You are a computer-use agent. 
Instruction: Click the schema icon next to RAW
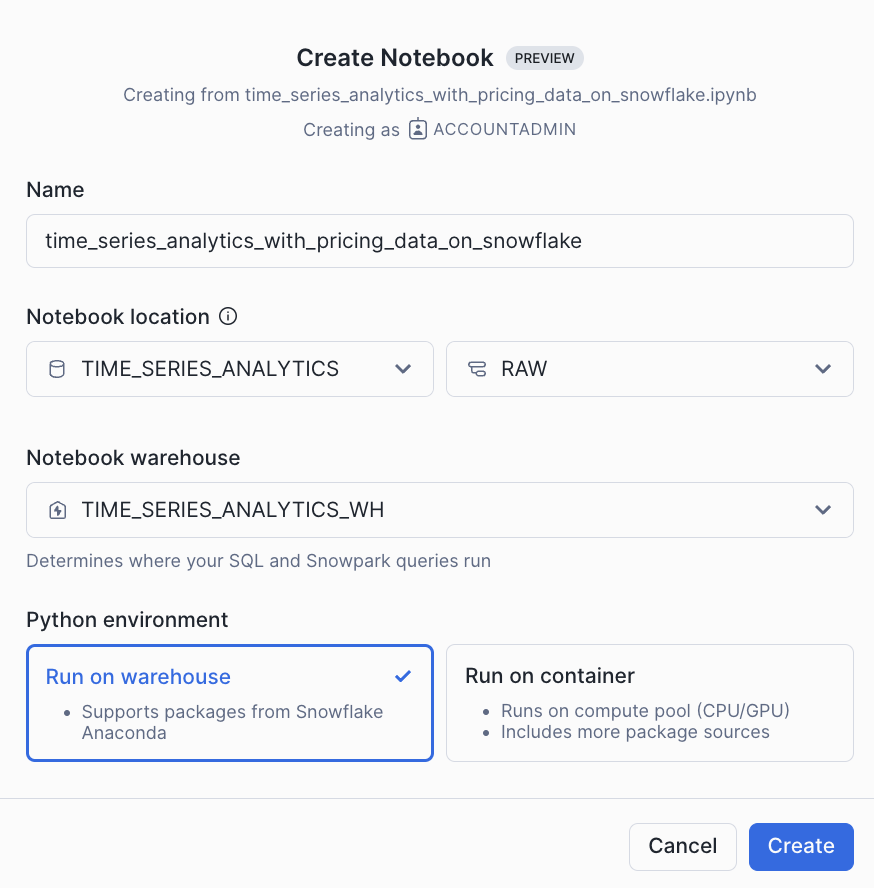pyautogui.click(x=477, y=369)
